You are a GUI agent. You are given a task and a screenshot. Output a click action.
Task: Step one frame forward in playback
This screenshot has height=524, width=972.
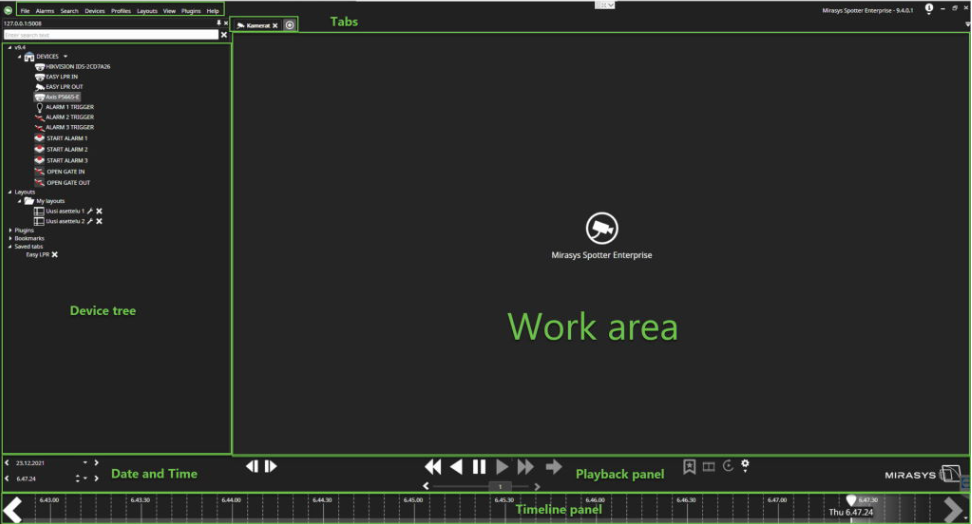(x=271, y=466)
